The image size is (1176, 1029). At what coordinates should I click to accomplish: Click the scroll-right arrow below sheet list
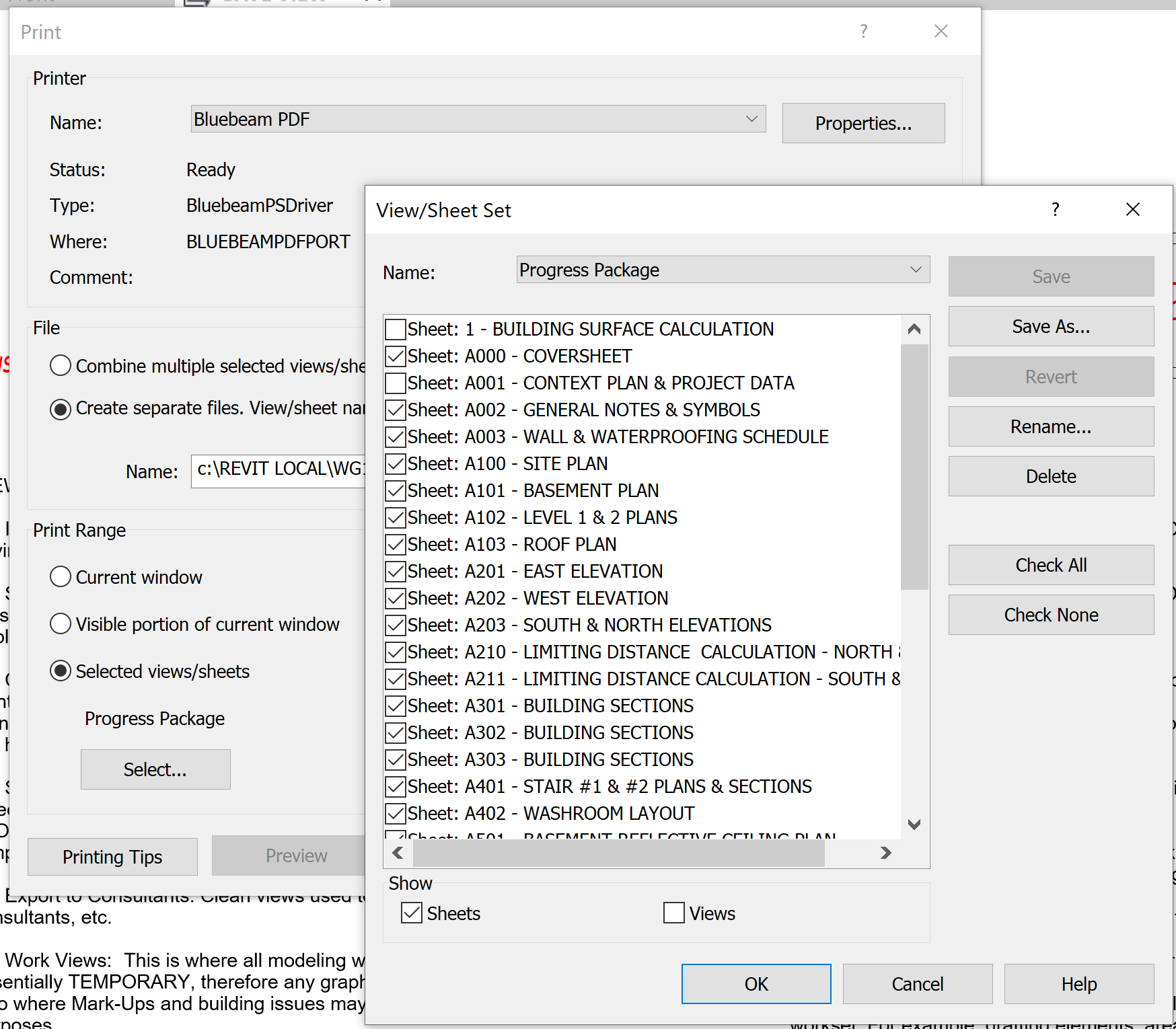tap(885, 853)
